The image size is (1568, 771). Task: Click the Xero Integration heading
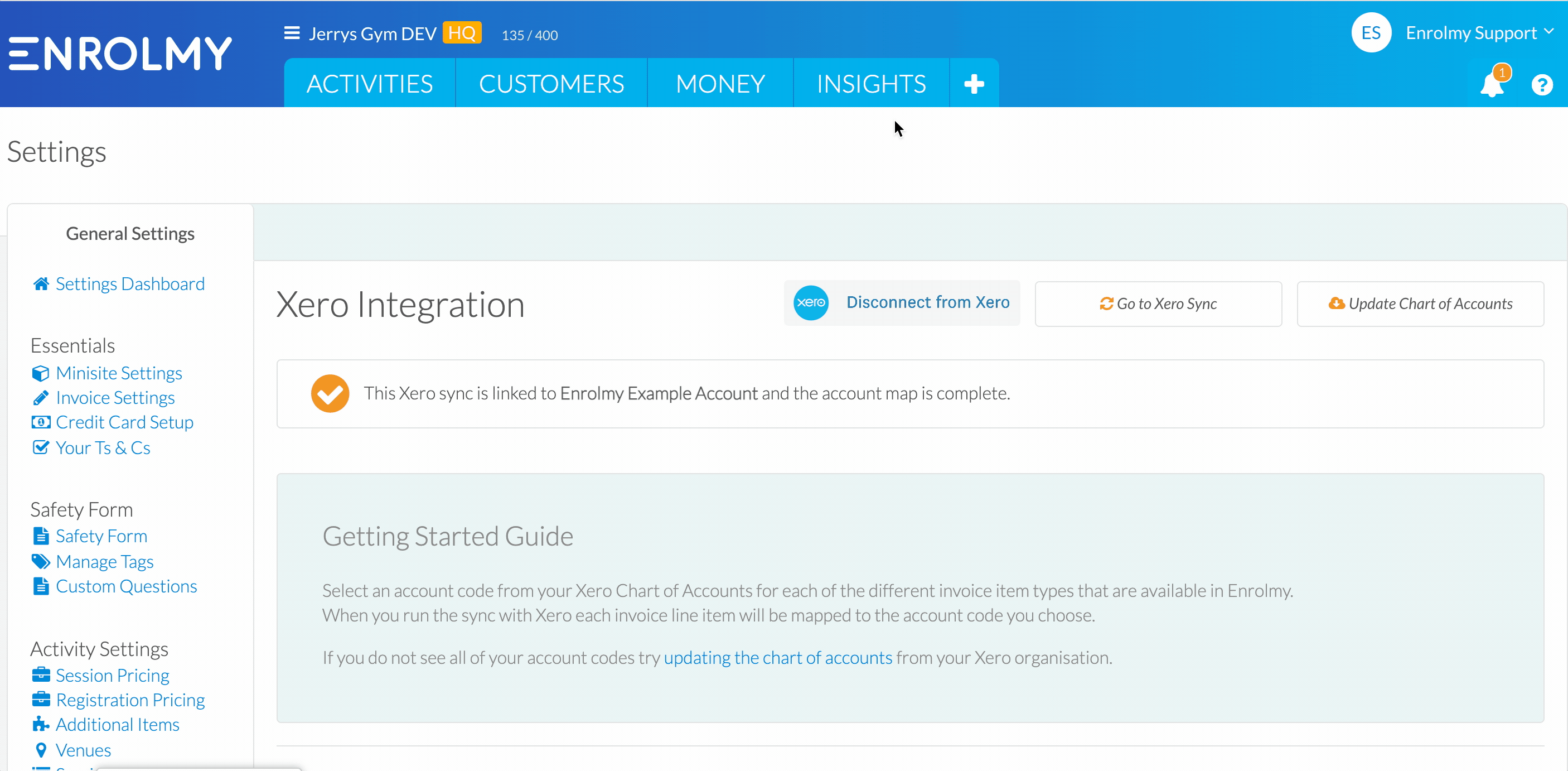point(400,305)
